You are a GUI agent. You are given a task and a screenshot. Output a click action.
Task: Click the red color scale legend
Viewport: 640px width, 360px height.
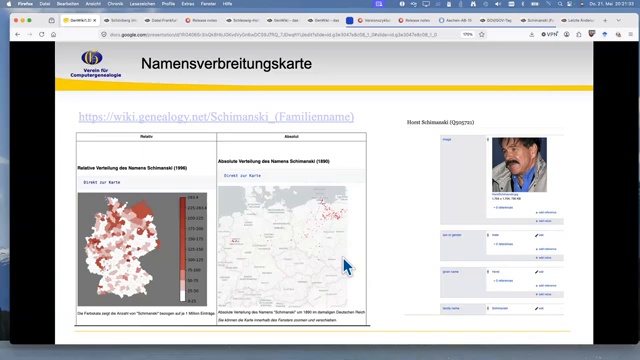(183, 249)
